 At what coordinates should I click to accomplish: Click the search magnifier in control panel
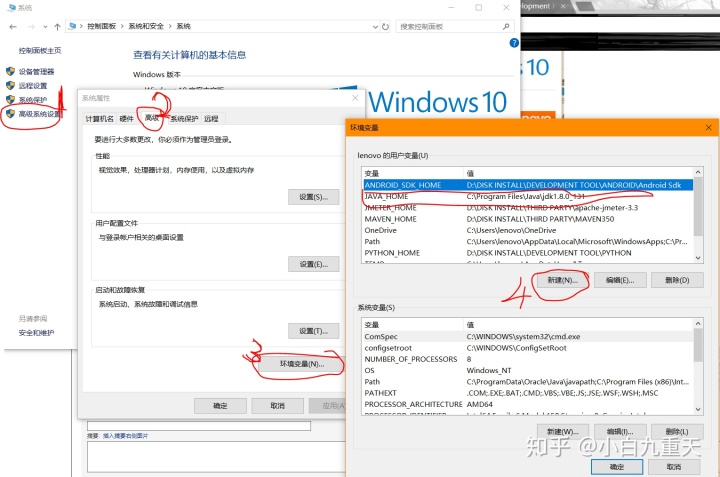(x=506, y=27)
